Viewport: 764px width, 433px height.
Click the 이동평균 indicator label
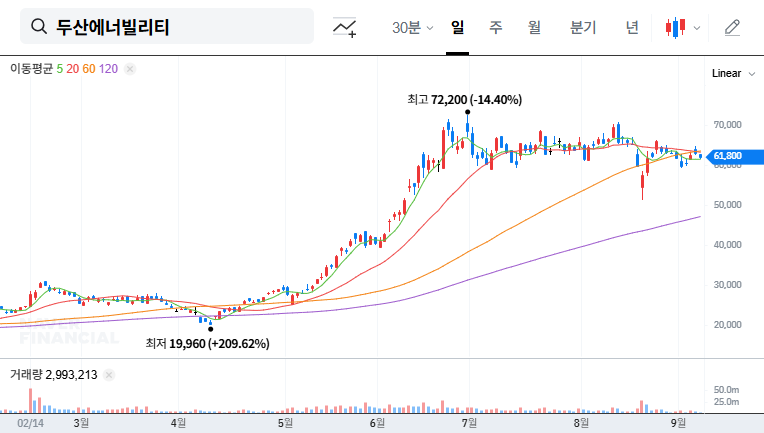click(x=32, y=69)
